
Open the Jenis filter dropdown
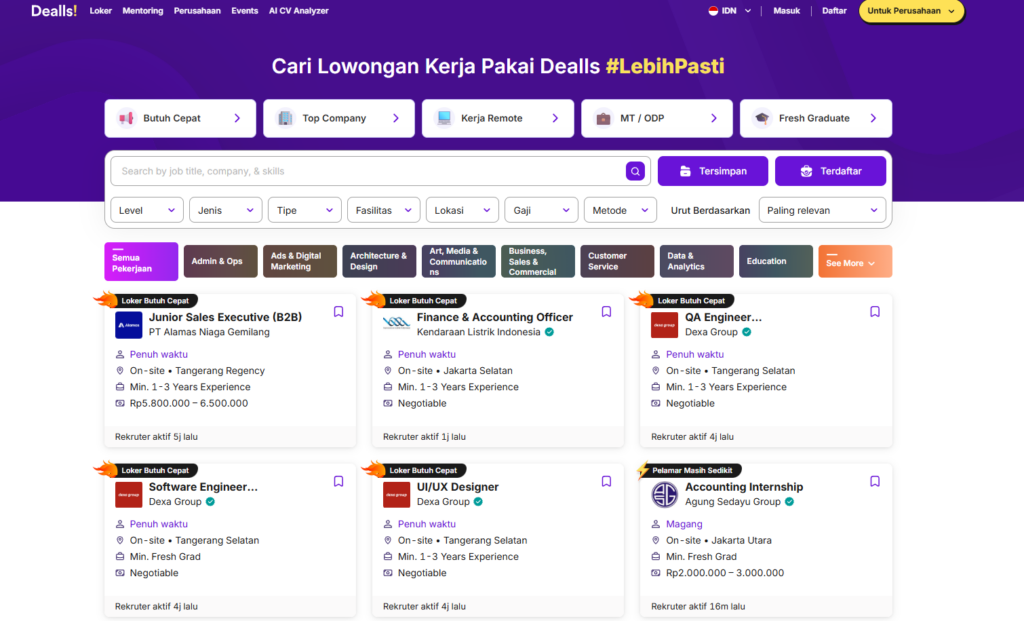click(x=225, y=210)
